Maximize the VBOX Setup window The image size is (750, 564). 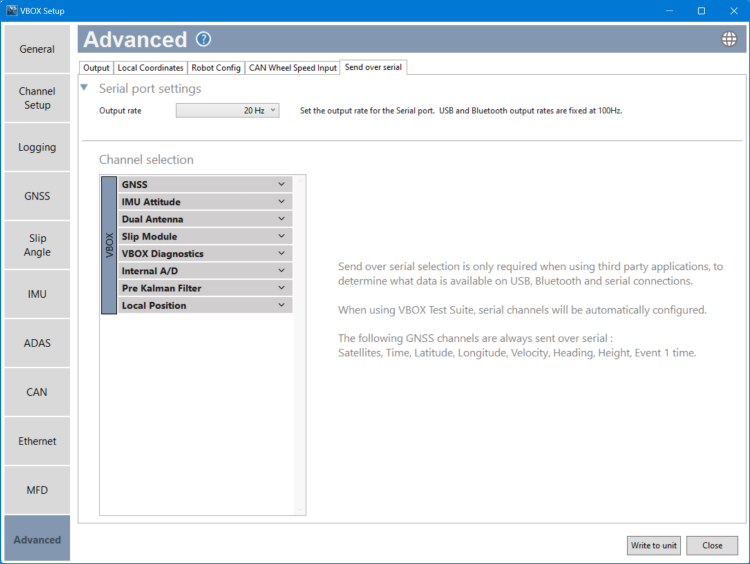click(701, 11)
